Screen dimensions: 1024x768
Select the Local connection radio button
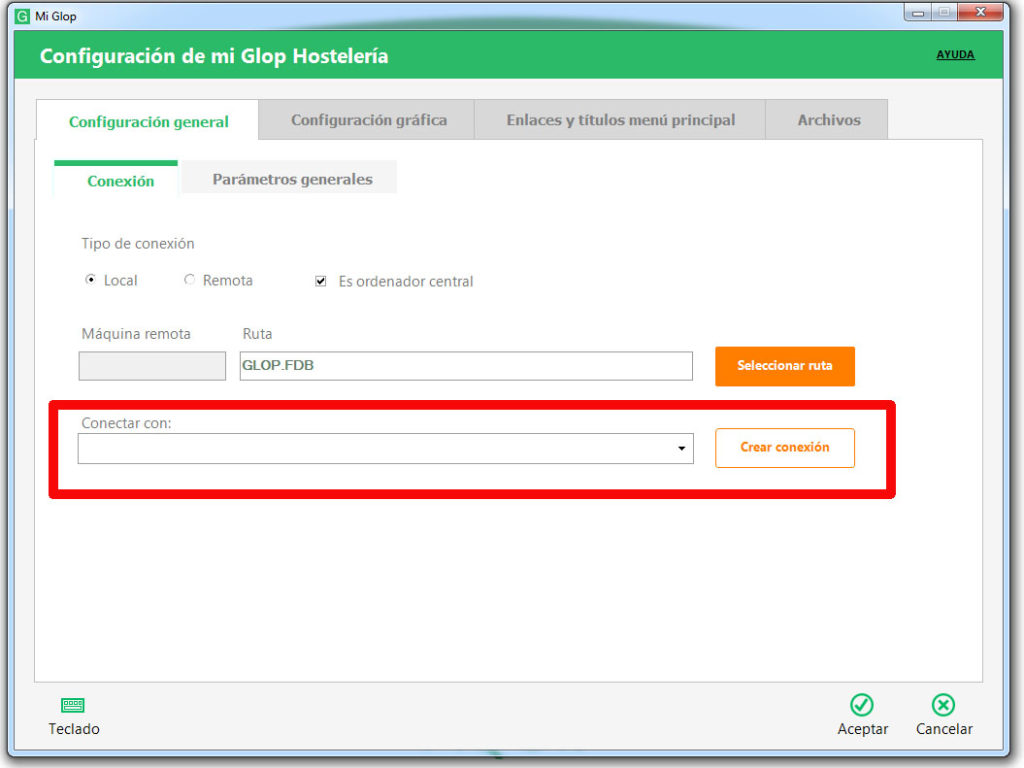(90, 280)
